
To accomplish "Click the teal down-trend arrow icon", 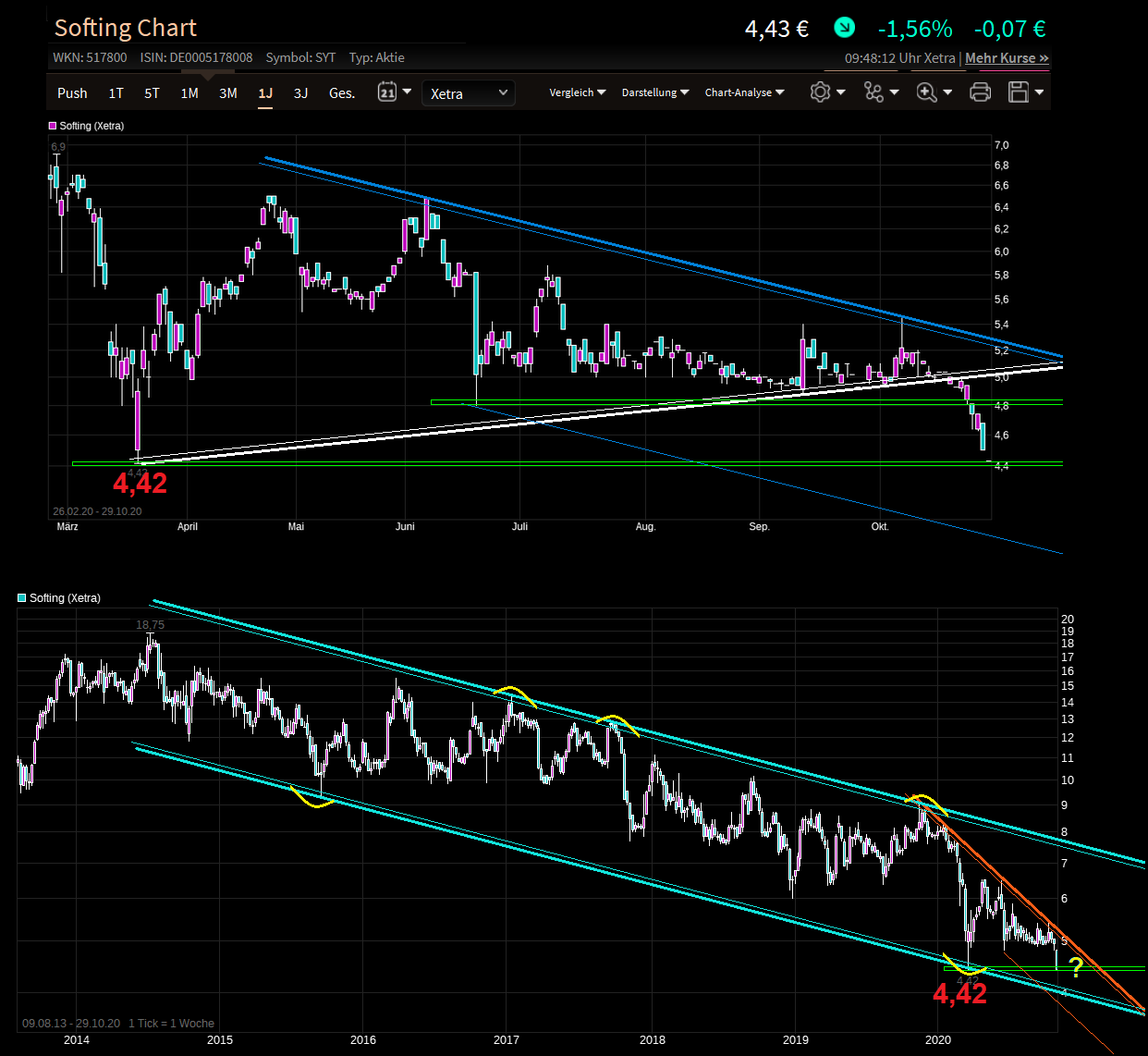I will (x=844, y=28).
